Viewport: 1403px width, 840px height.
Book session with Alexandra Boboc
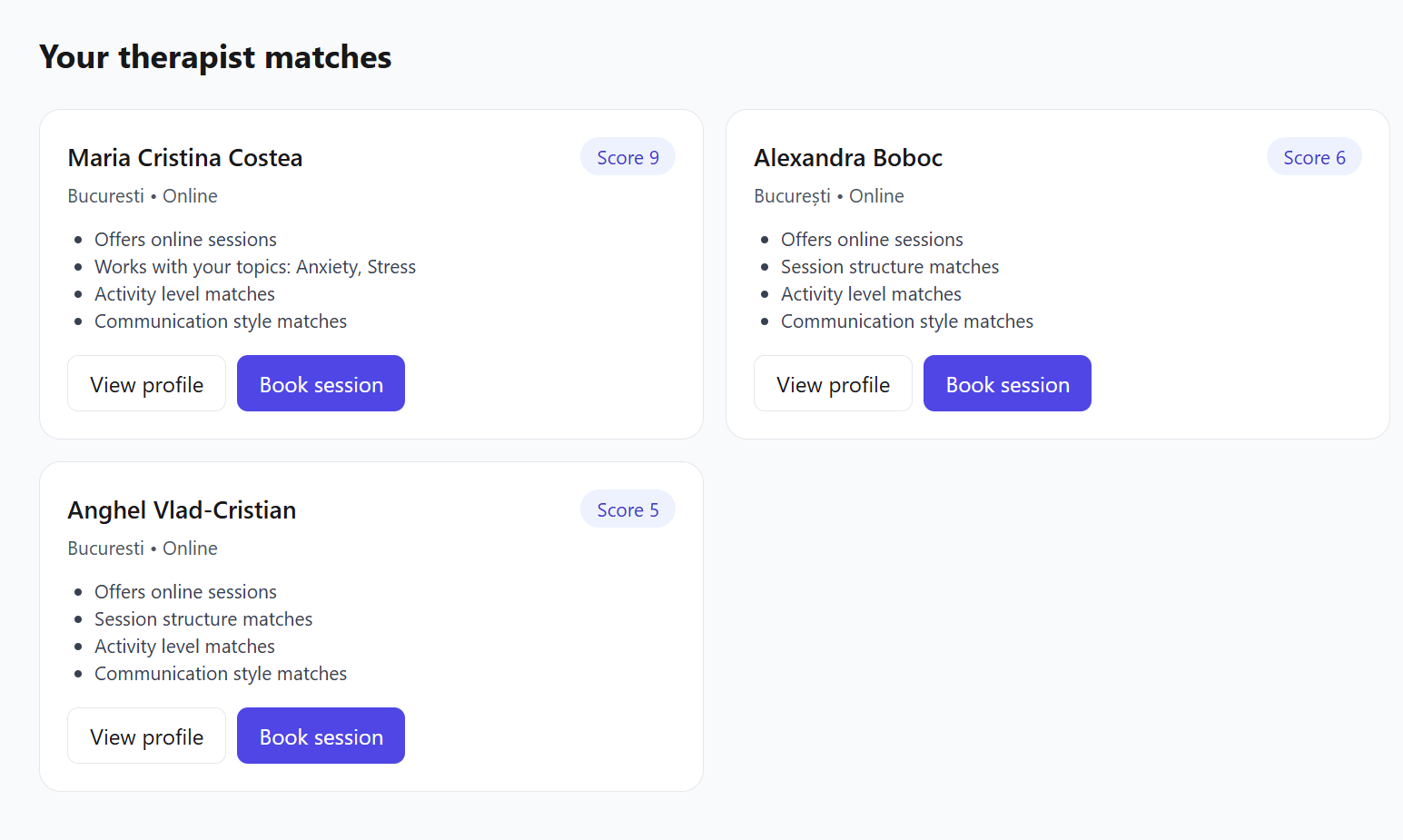1007,384
